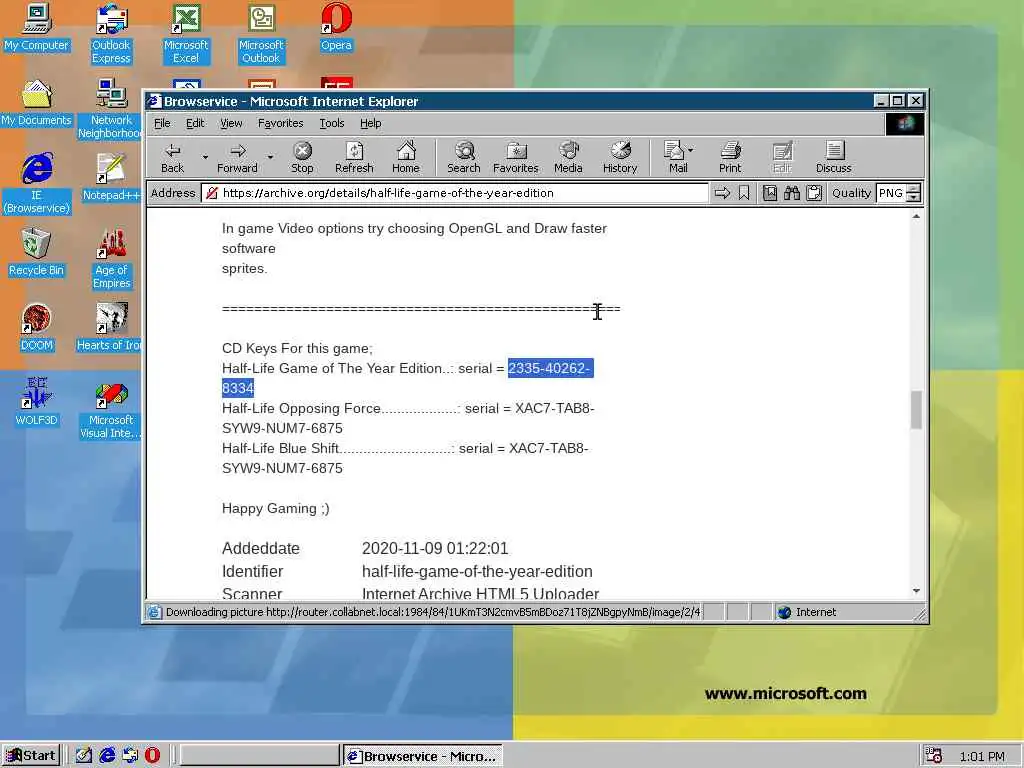This screenshot has width=1024, height=768.
Task: Click the Go arrow next to address bar
Action: (x=722, y=193)
